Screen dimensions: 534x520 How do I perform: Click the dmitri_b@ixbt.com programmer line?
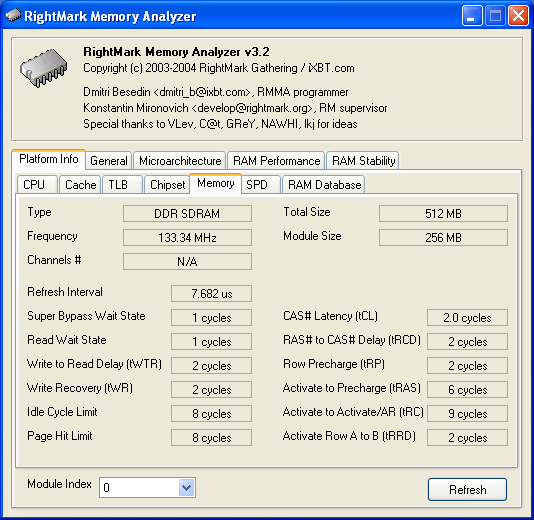coord(216,92)
